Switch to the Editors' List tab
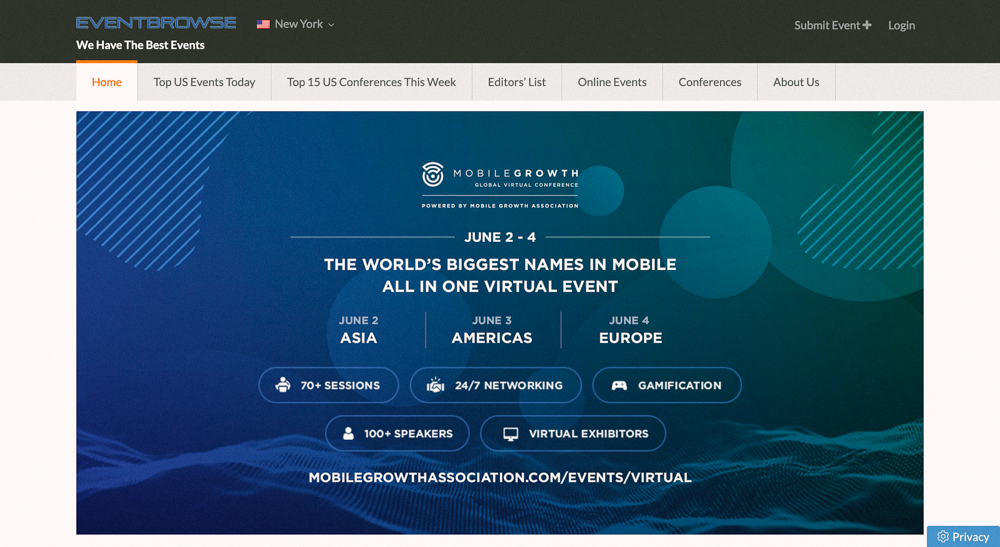 click(x=517, y=82)
